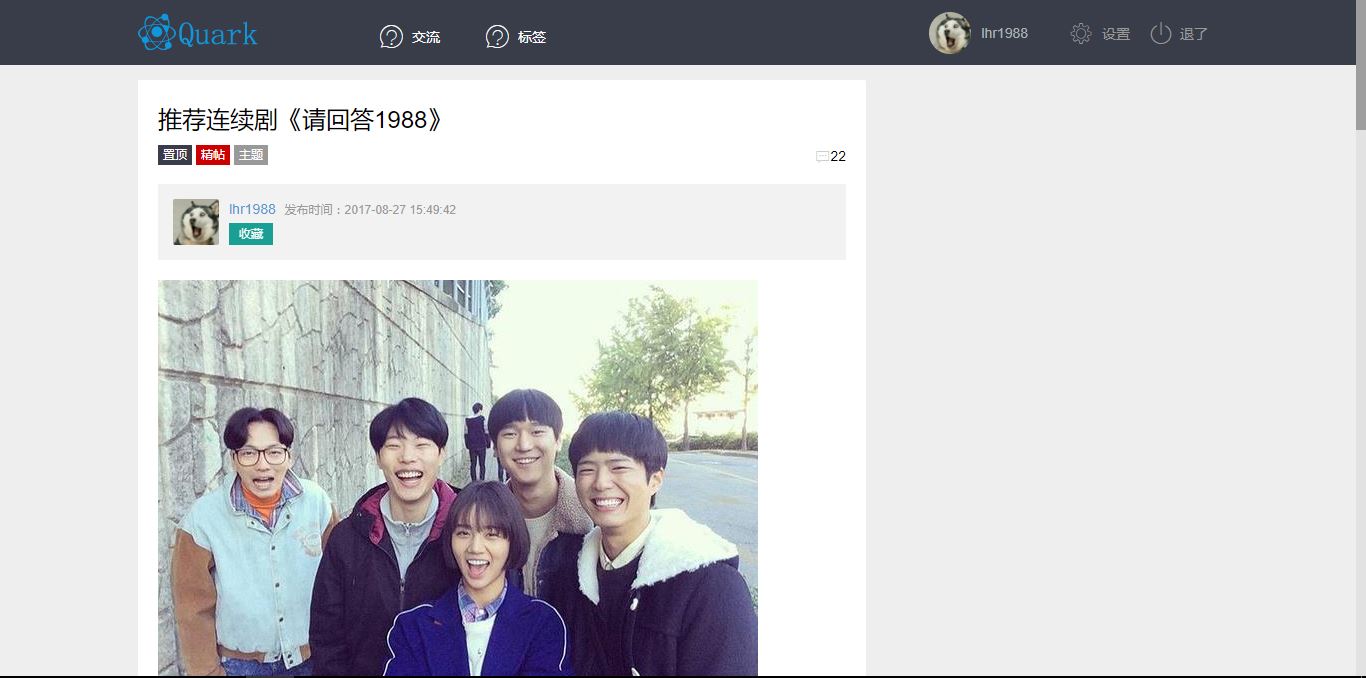This screenshot has width=1366, height=678.
Task: Click the settings gear icon
Action: coord(1081,33)
